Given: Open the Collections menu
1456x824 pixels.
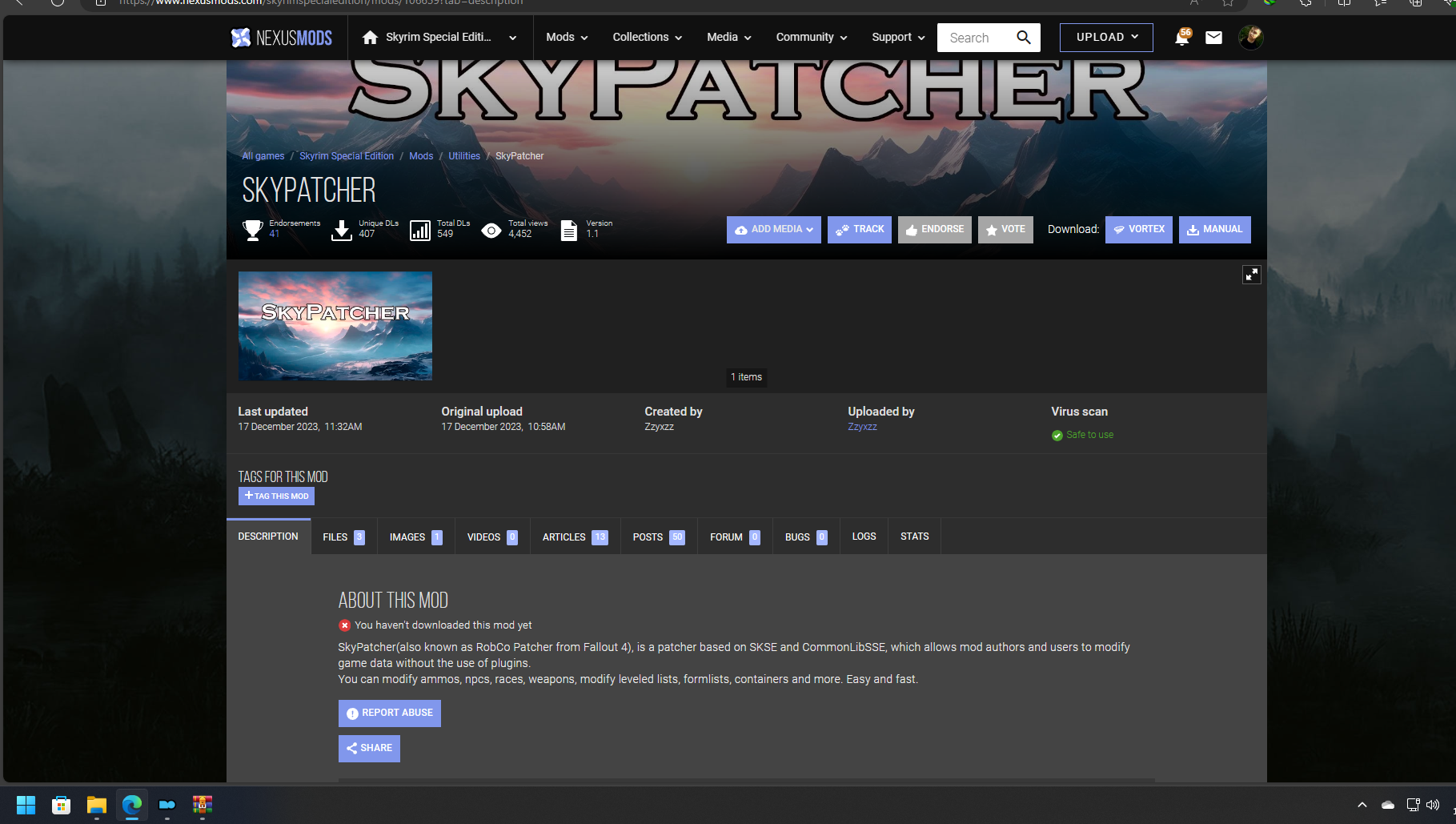Looking at the screenshot, I should [x=647, y=38].
